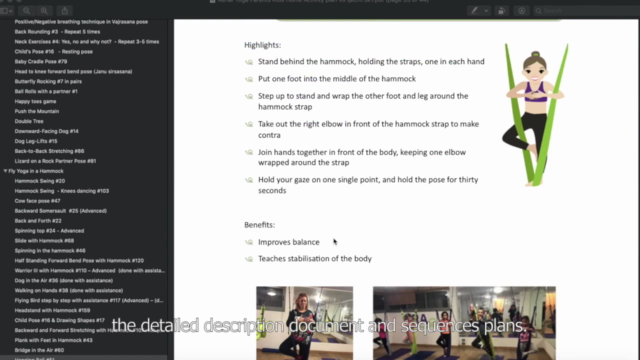The height and width of the screenshot is (360, 640).
Task: Click the single woman tree pose photo
Action: point(304,323)
